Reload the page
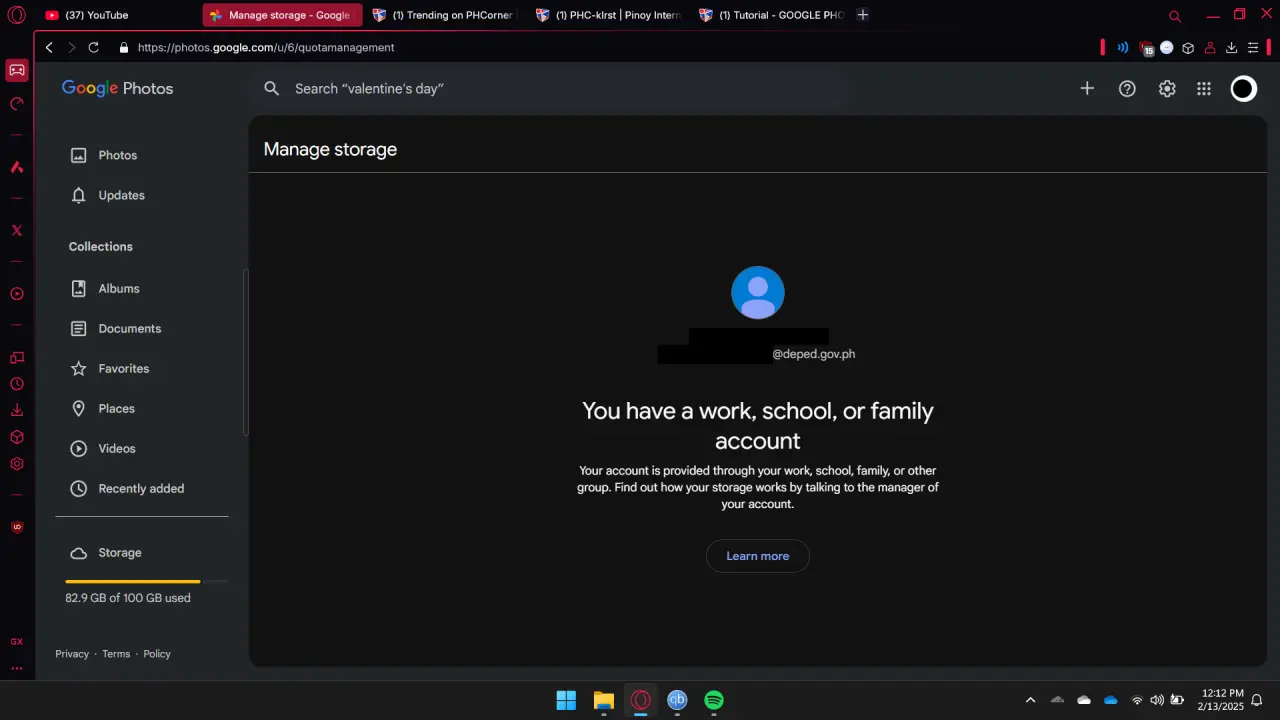Screen dimensions: 1280x720 click(x=94, y=47)
